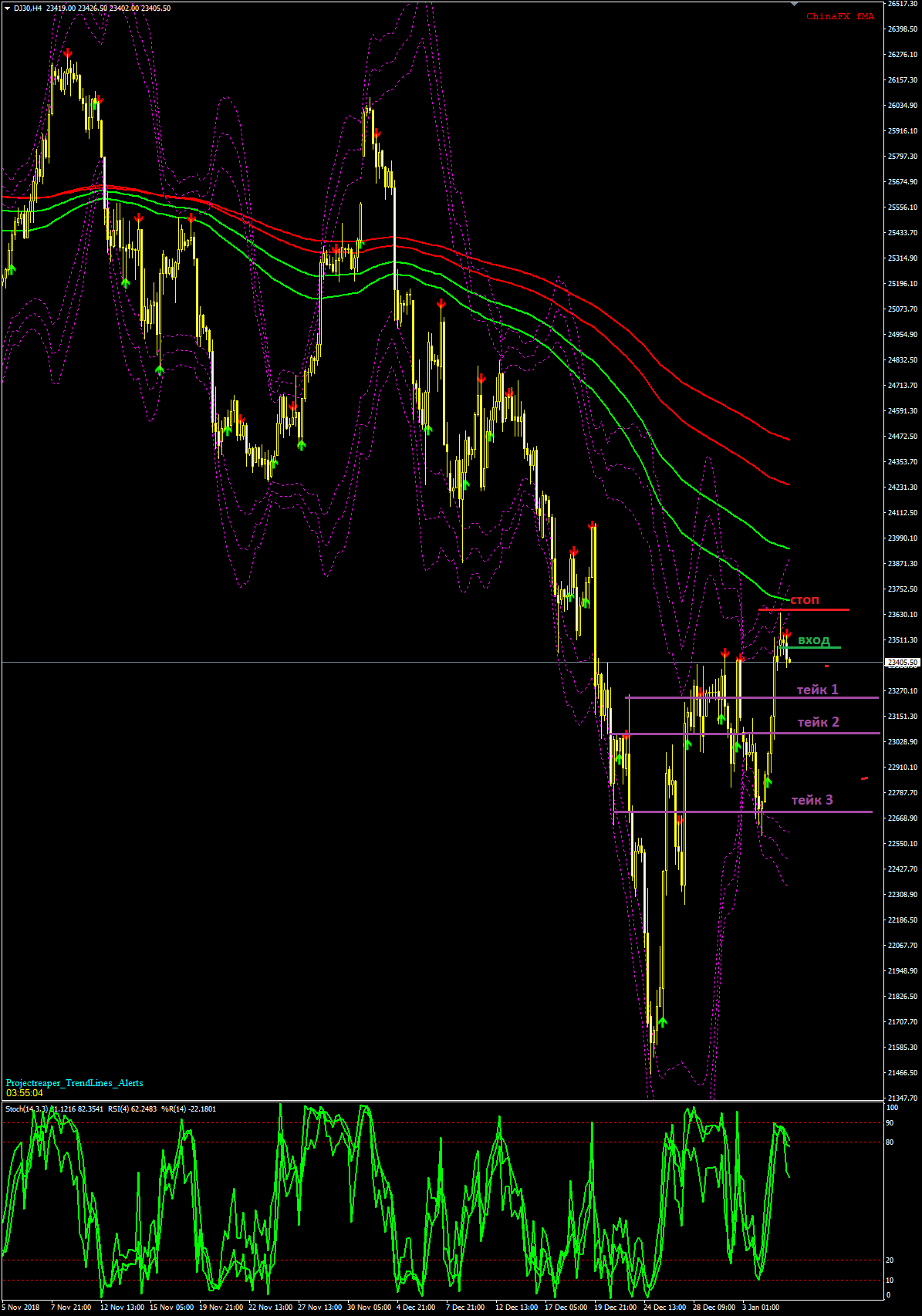Screen dimensions: 922x1316
Task: Click the 22 Nov 13:00 time label
Action: pyautogui.click(x=271, y=1308)
